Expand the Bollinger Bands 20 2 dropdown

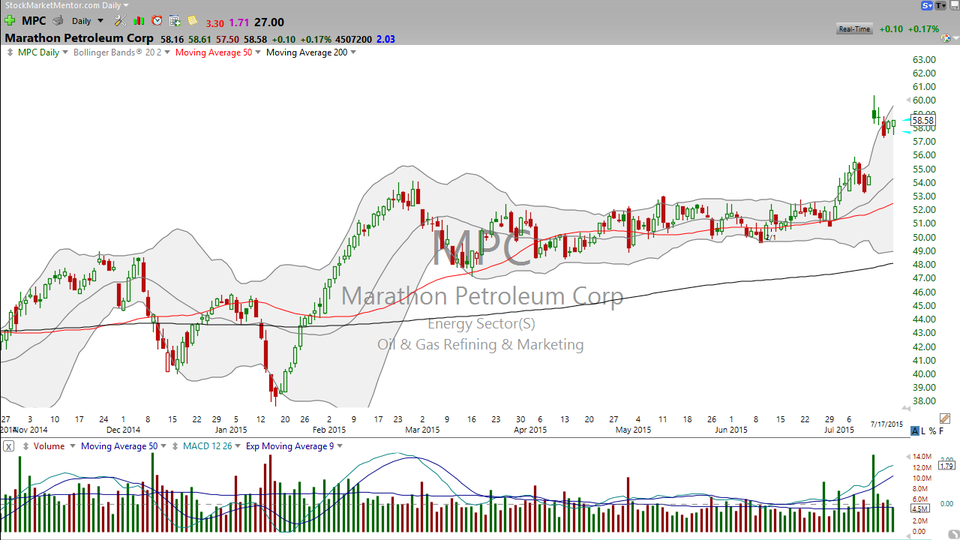click(121, 53)
